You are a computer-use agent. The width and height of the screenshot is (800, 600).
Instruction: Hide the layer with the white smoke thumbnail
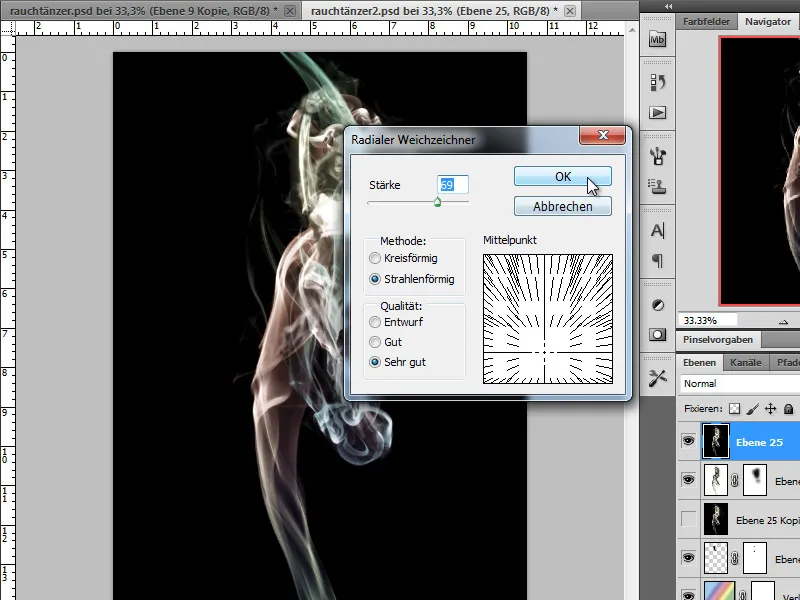click(x=688, y=480)
